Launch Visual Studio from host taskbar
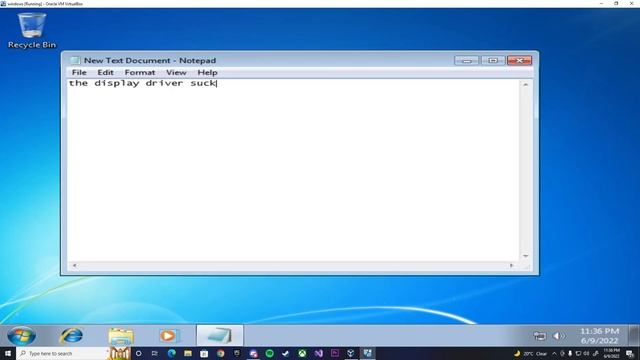 [x=318, y=353]
